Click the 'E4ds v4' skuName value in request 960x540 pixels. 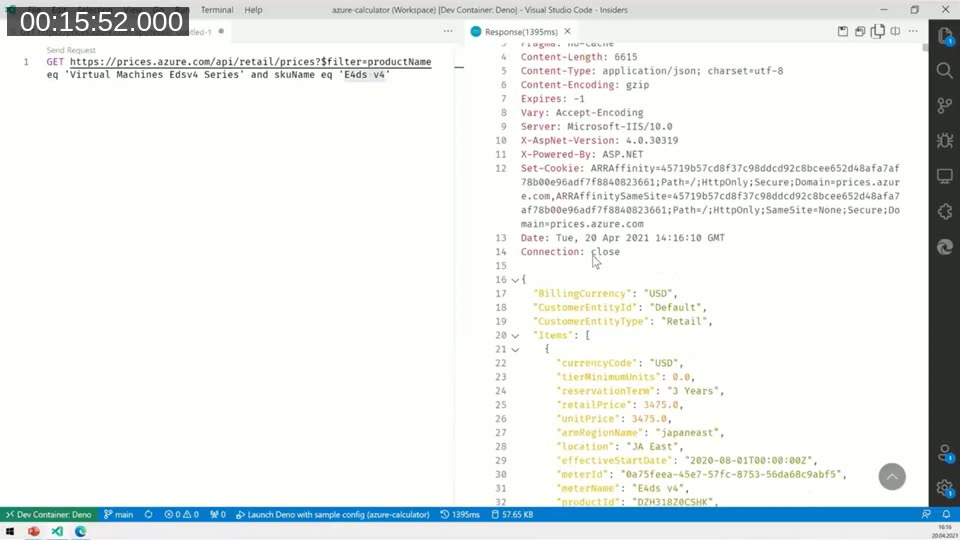pos(364,75)
